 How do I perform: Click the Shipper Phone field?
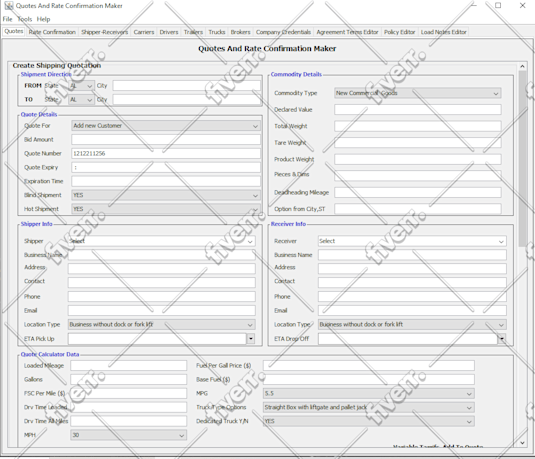coord(161,297)
